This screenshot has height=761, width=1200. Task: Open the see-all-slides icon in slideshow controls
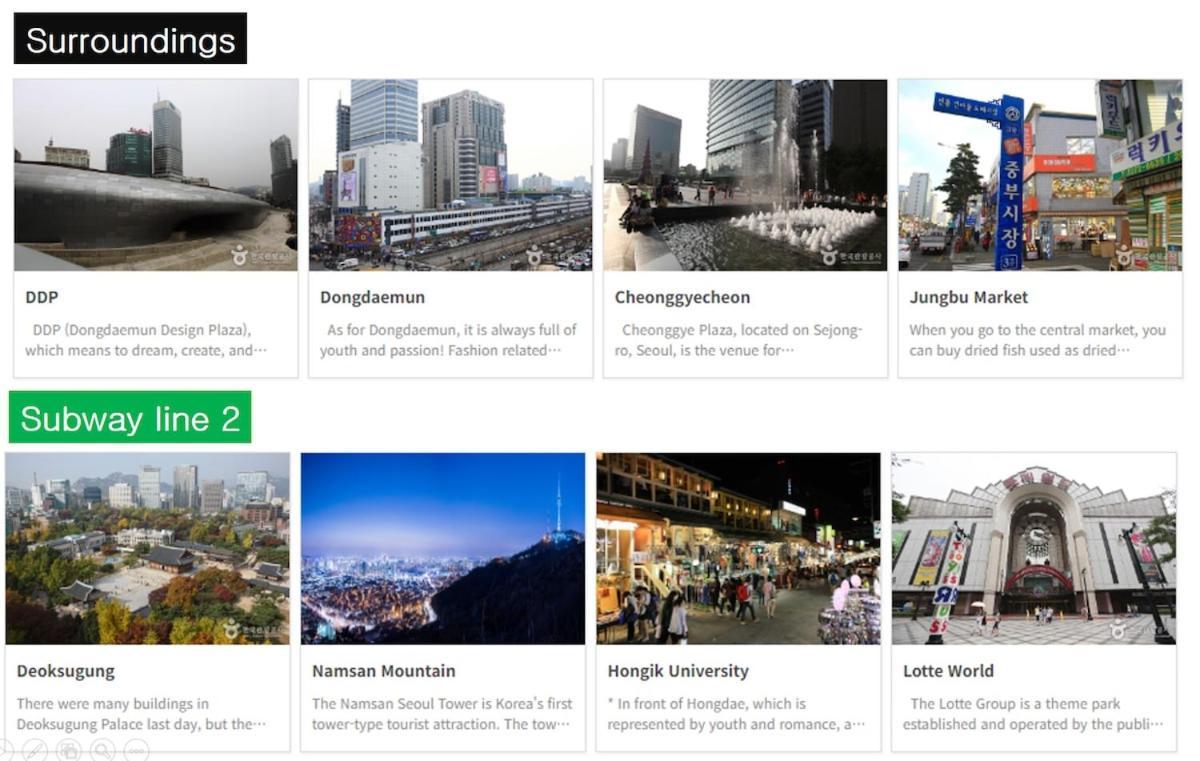pos(69,749)
